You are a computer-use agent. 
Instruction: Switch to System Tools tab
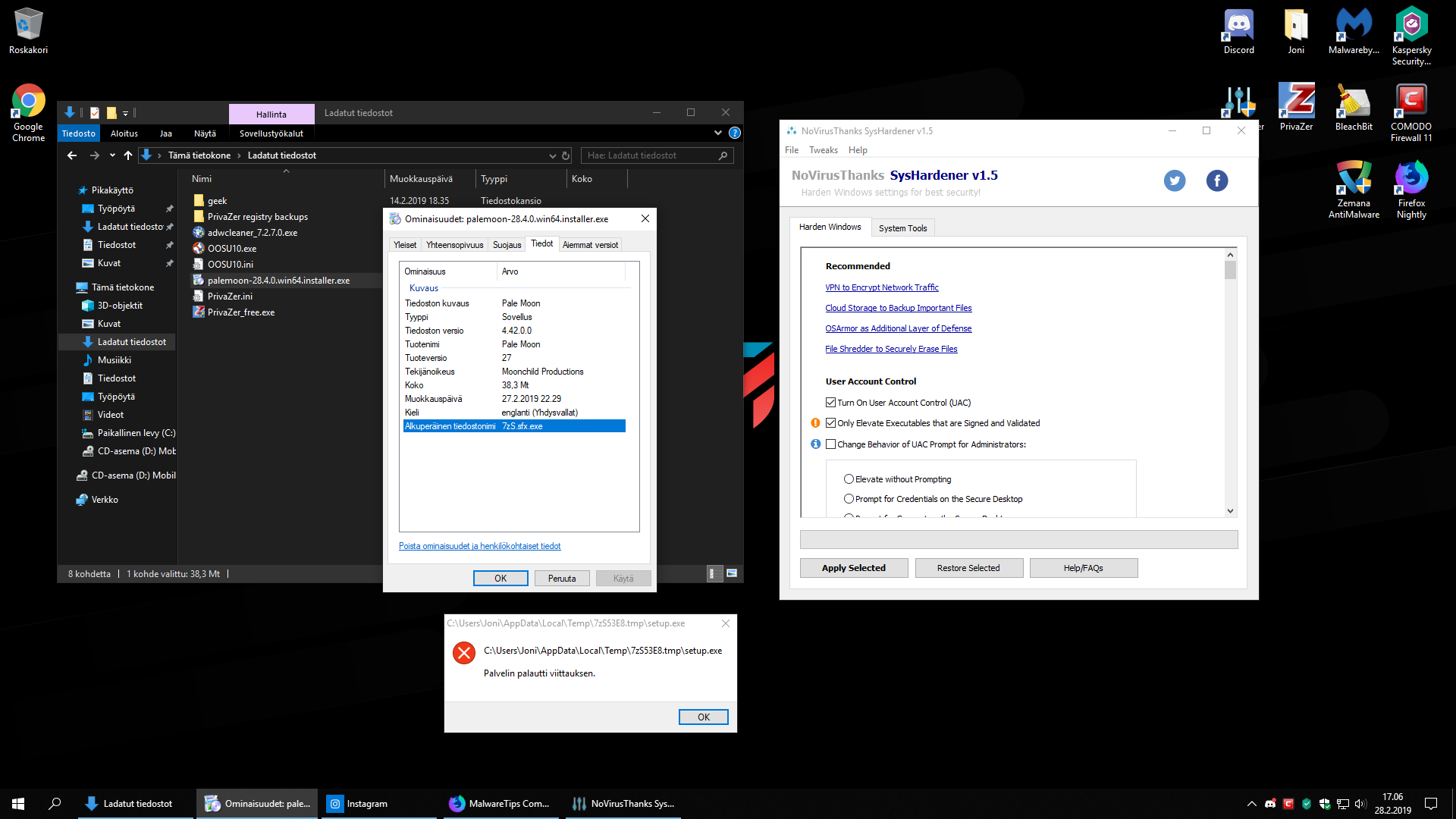[902, 228]
